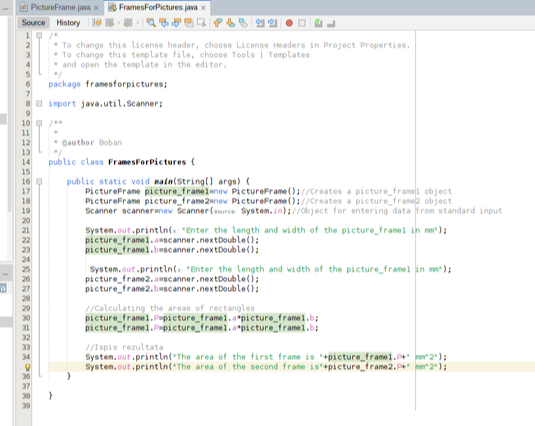Image resolution: width=535 pixels, height=426 pixels.
Task: Click the Find Selection magnifier icon
Action: click(151, 23)
